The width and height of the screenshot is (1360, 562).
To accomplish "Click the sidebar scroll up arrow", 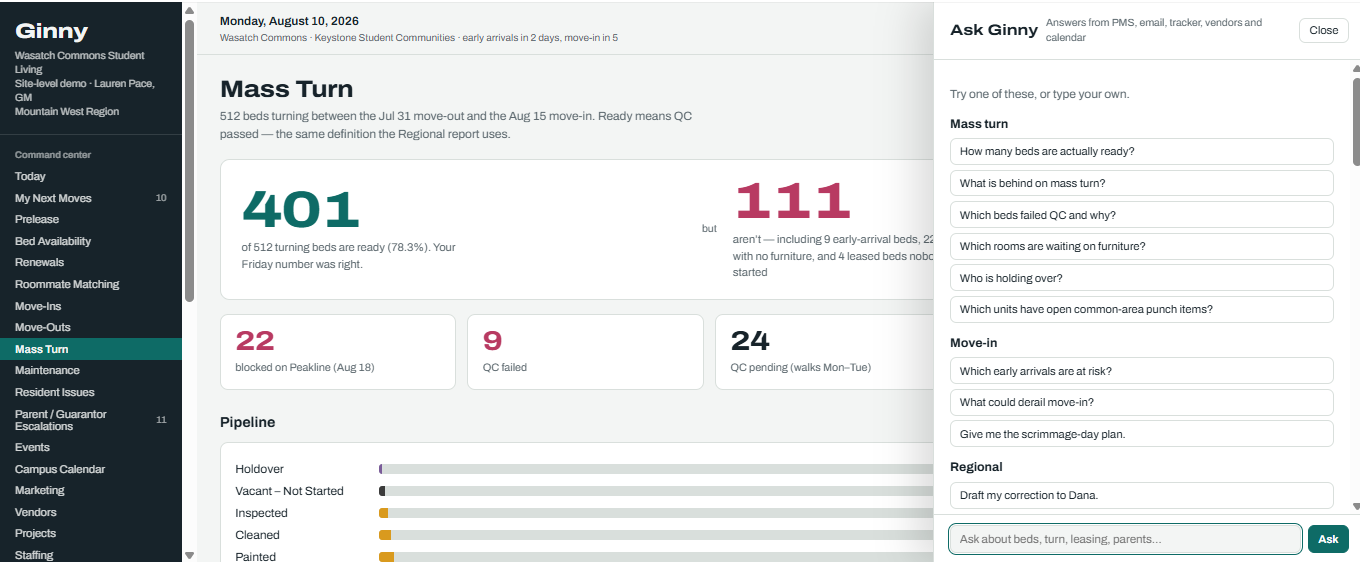I will [x=189, y=11].
